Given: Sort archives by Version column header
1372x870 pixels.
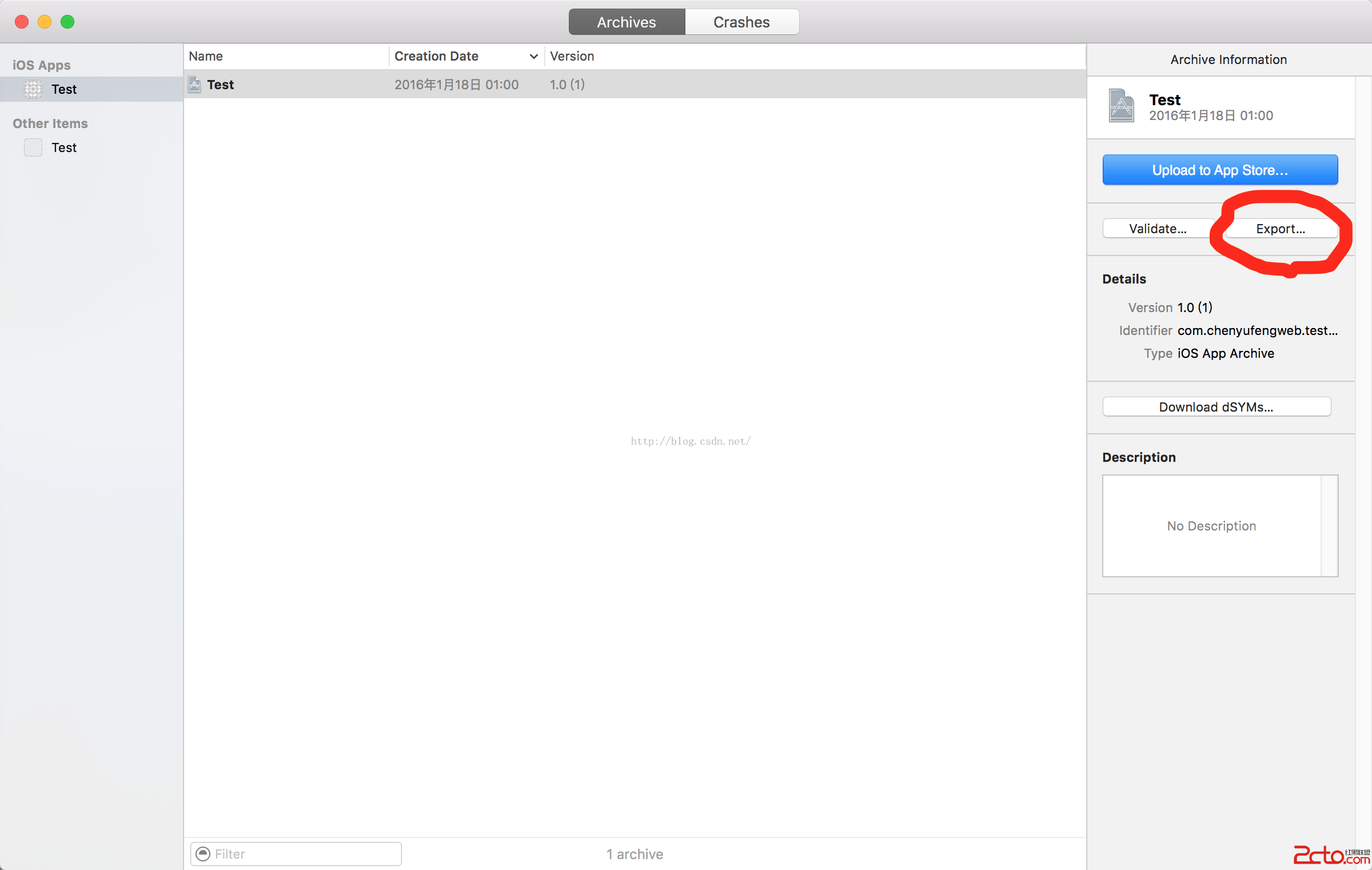Looking at the screenshot, I should click(x=572, y=57).
